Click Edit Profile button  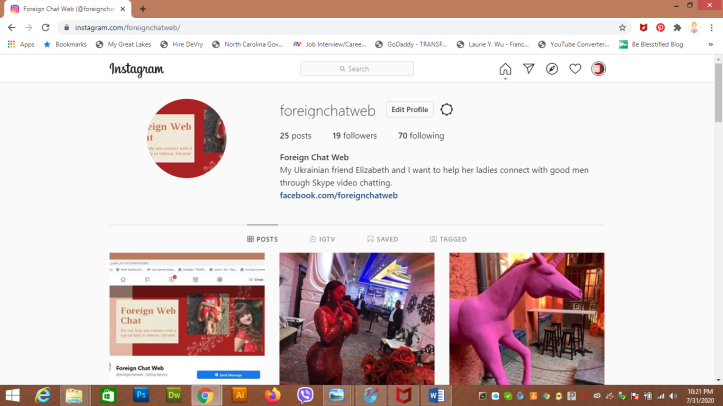click(x=409, y=110)
